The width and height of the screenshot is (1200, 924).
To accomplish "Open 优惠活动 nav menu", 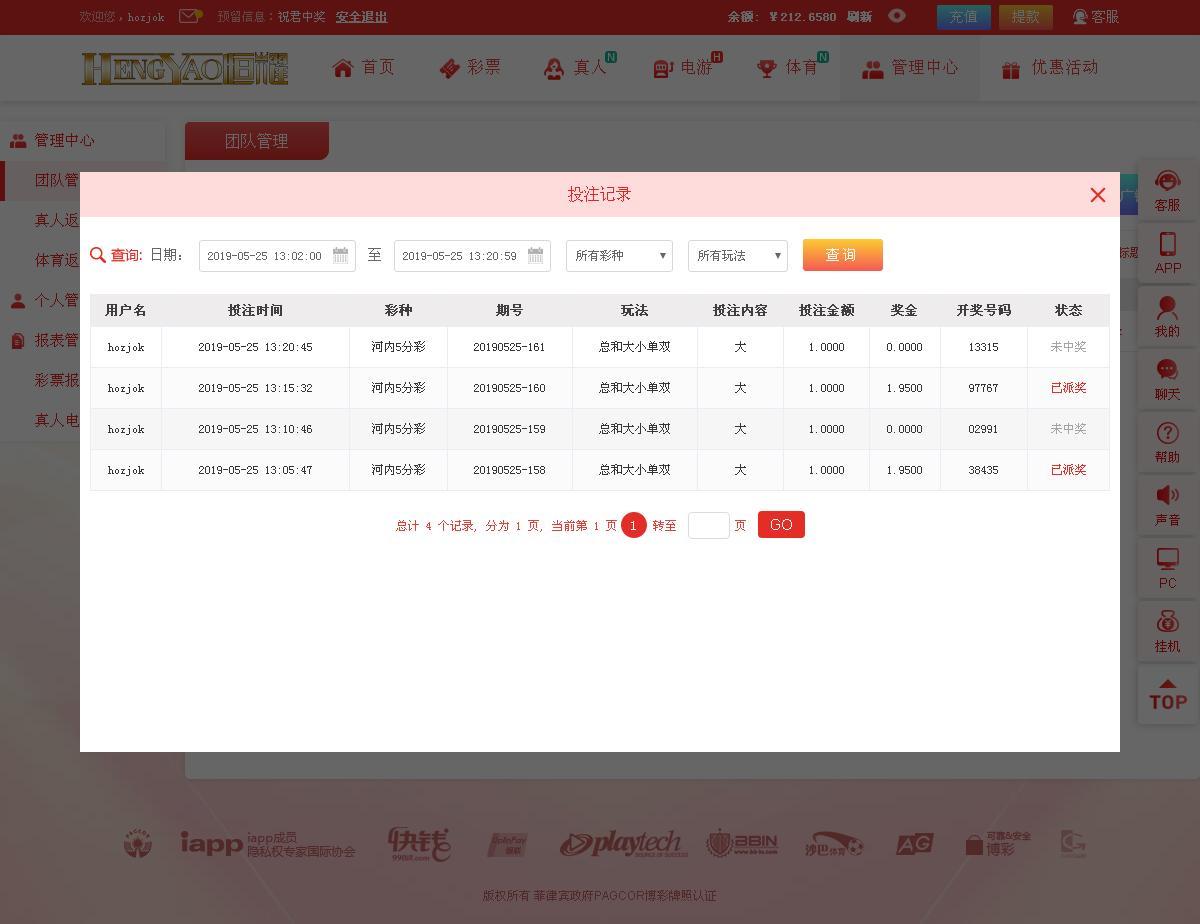I will click(x=1050, y=67).
